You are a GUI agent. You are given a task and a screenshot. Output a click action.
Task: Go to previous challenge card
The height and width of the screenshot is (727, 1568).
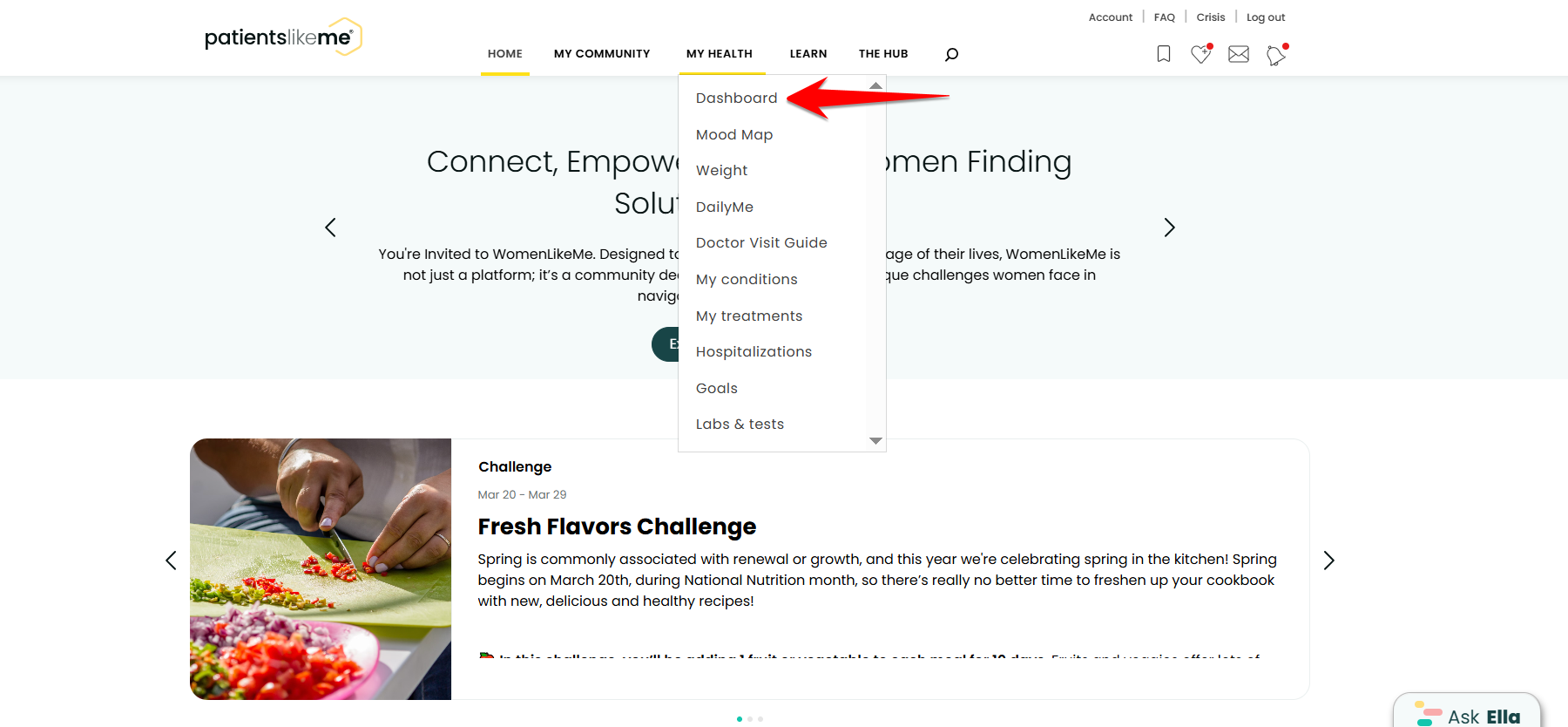pos(171,561)
